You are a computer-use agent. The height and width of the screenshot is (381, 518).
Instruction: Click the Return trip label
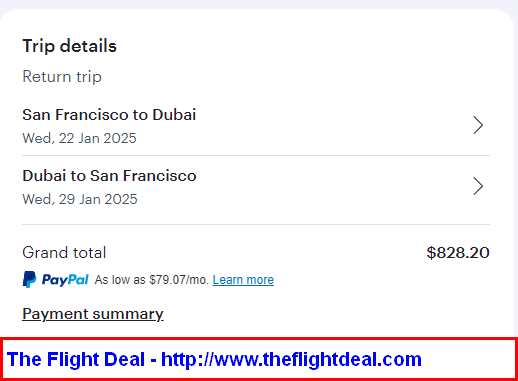(62, 77)
